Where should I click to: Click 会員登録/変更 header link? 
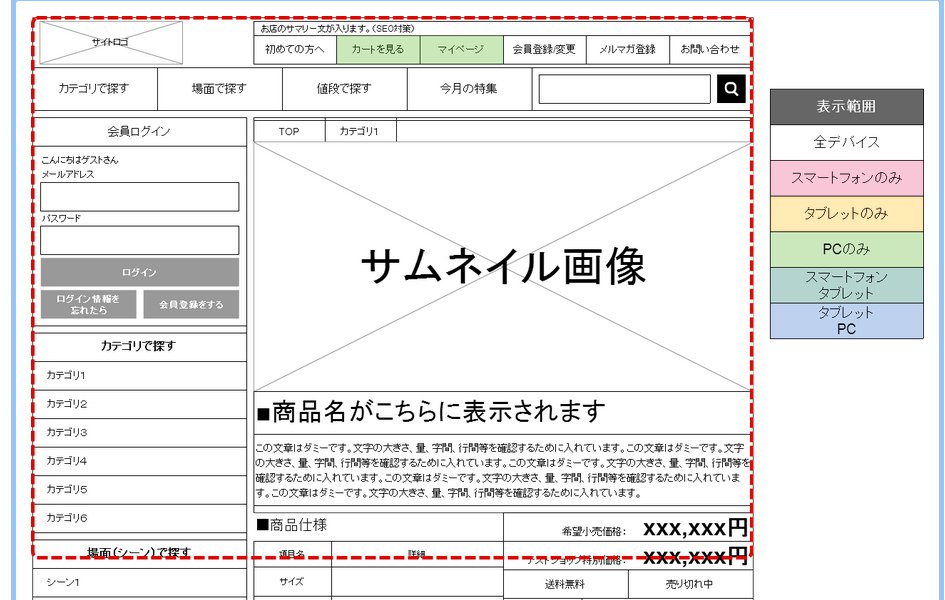tap(544, 49)
